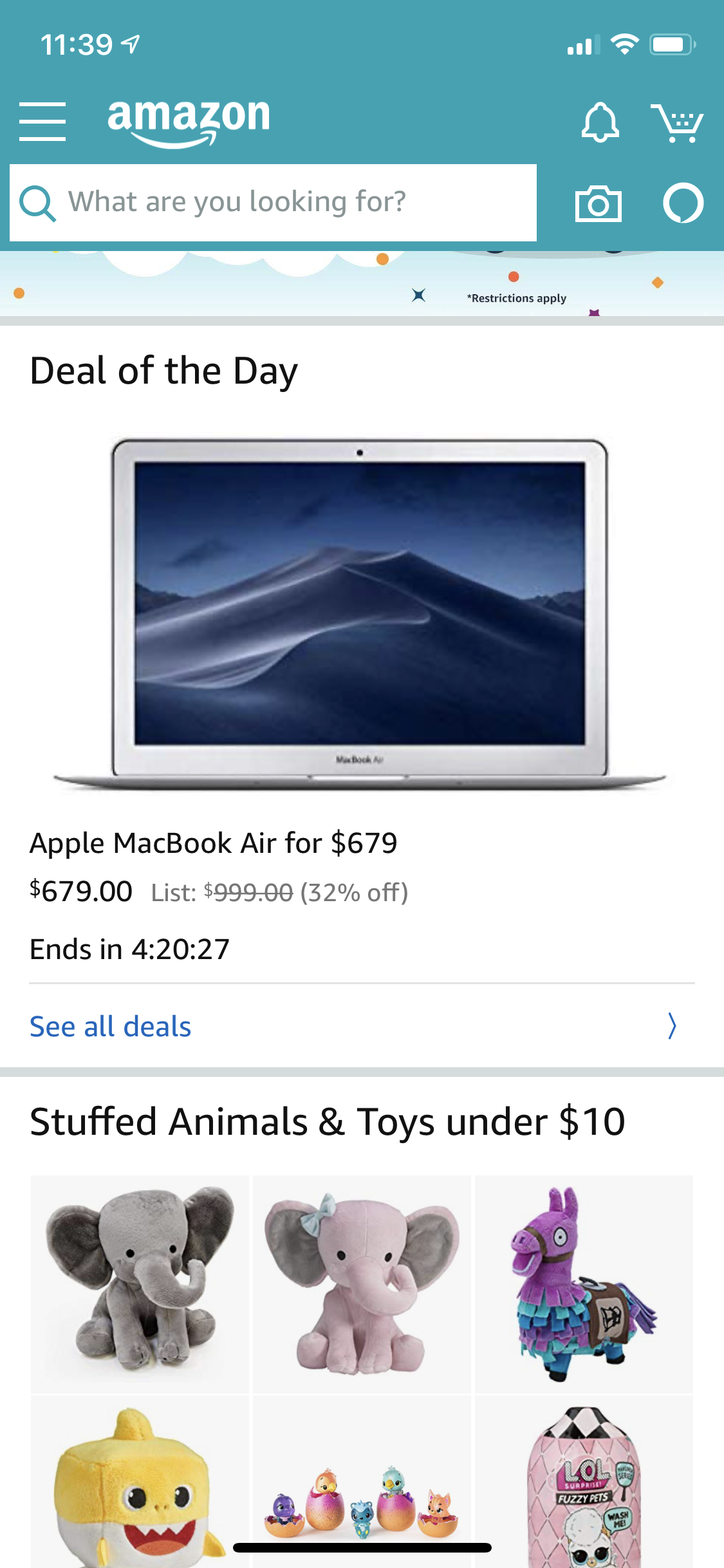Tap the camera search icon
724x1568 pixels.
598,203
